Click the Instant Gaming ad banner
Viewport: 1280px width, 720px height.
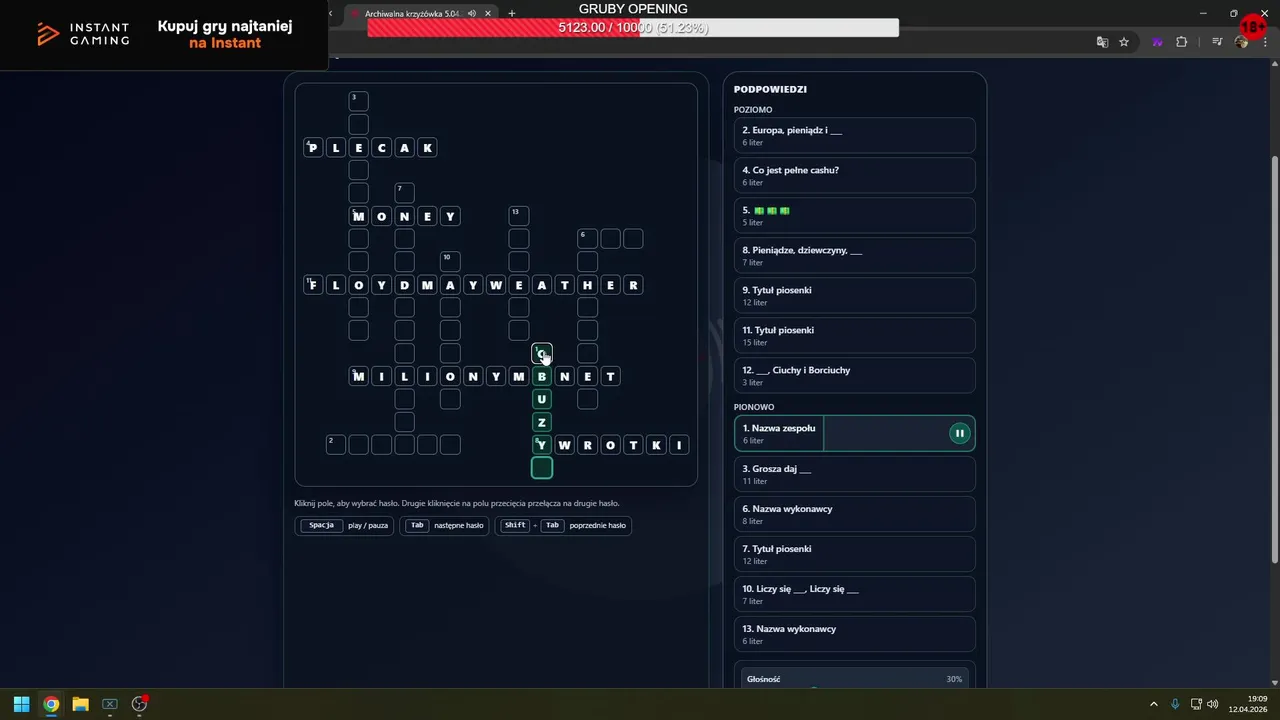click(x=164, y=35)
